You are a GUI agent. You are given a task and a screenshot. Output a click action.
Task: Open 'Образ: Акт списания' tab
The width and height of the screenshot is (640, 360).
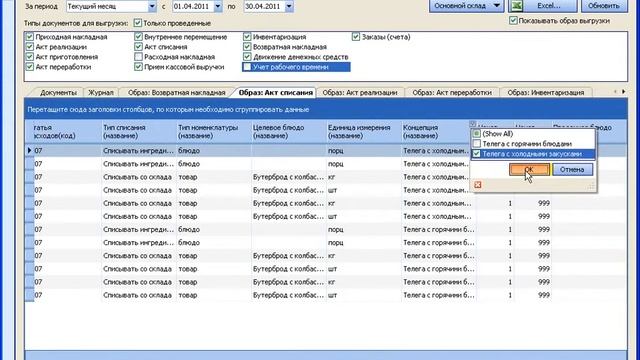click(x=276, y=93)
